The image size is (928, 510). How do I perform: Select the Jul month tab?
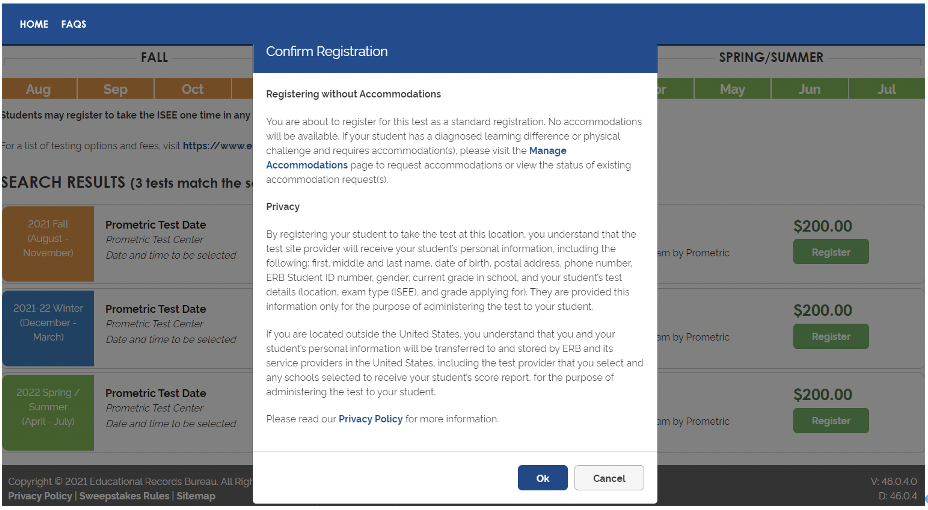tap(886, 89)
